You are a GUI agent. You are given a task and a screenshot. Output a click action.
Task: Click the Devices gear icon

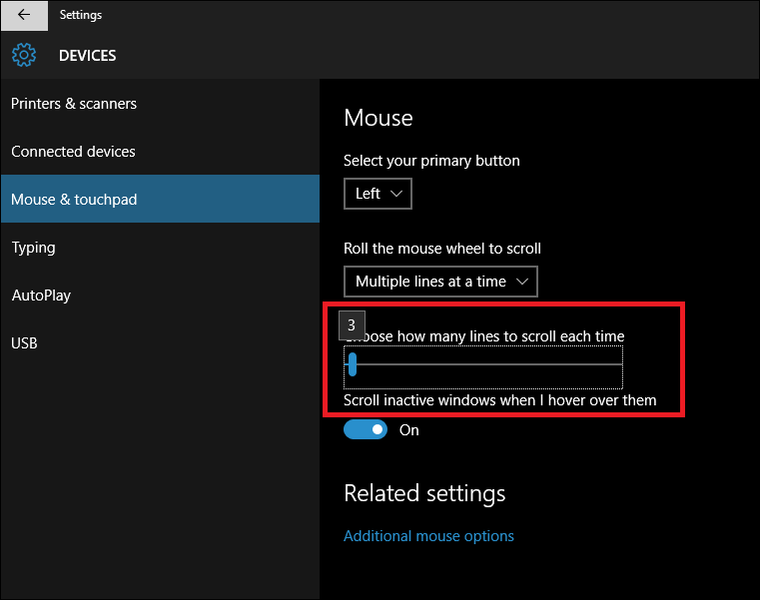(24, 55)
